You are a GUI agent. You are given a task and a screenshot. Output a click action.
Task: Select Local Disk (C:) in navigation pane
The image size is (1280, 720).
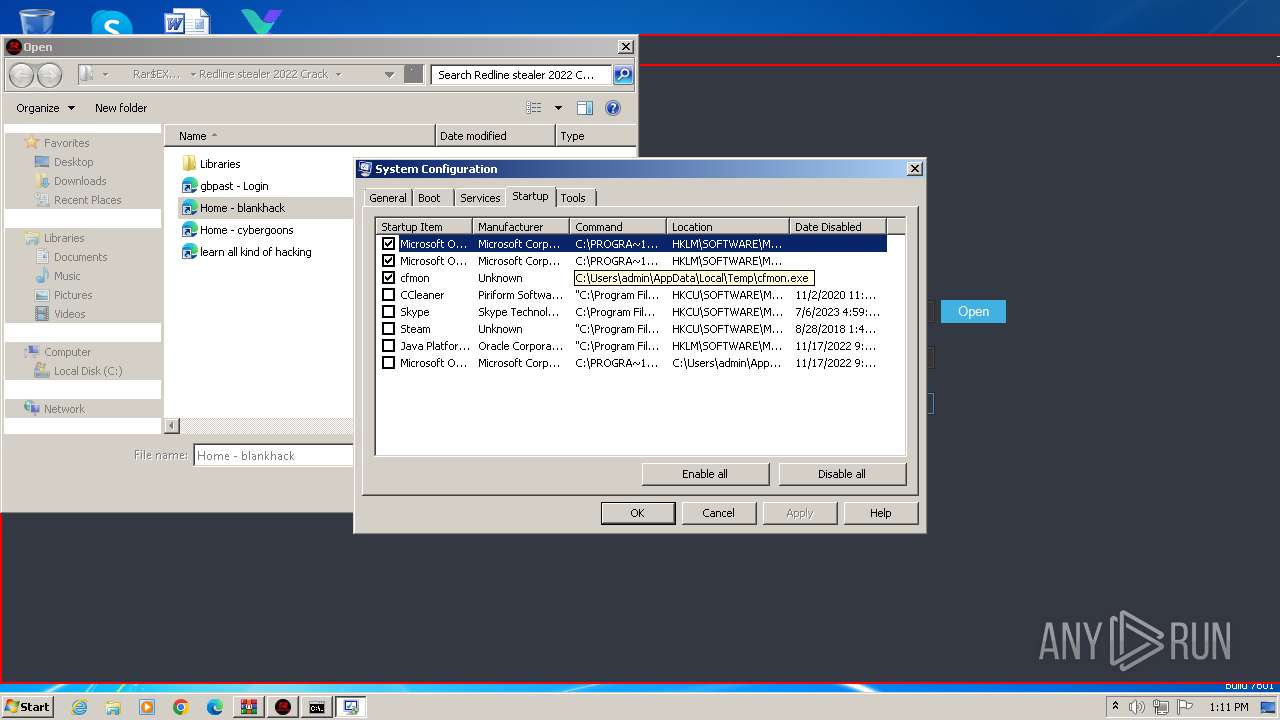pos(88,371)
